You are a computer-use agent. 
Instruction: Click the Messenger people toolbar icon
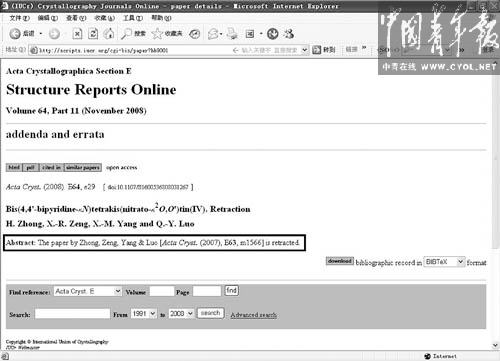click(x=289, y=34)
